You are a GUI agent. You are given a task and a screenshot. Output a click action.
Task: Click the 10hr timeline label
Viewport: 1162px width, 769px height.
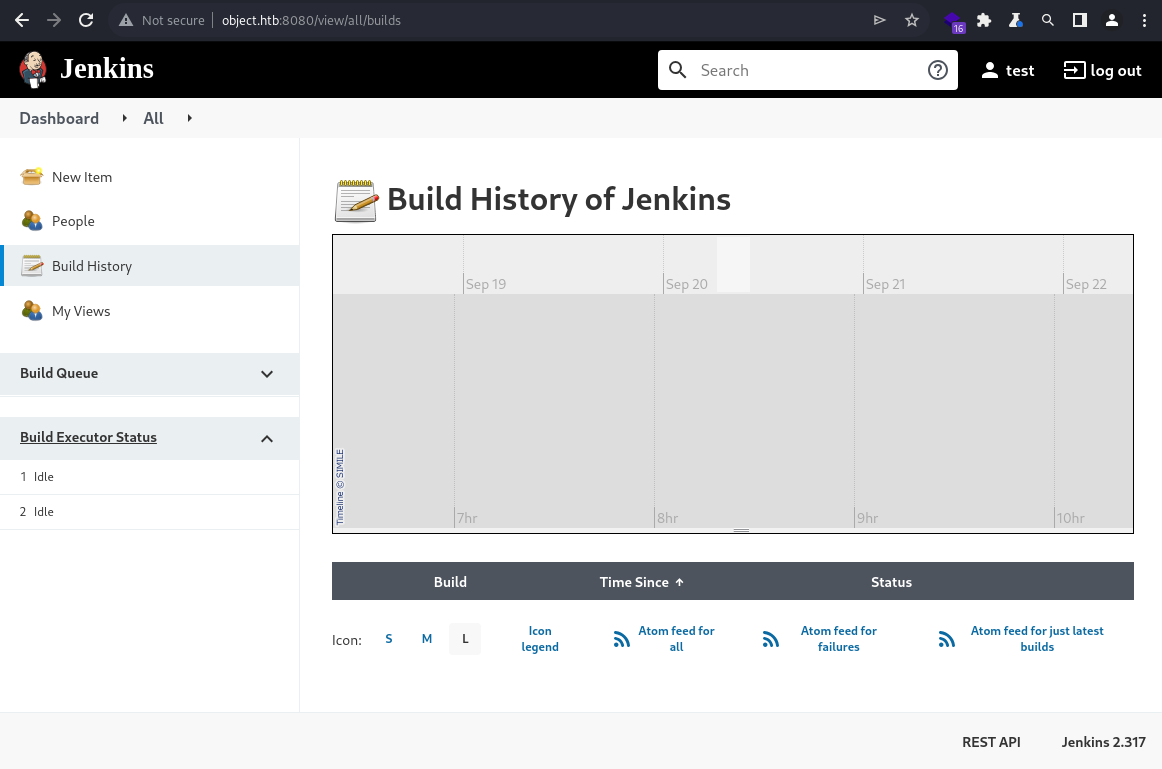[1071, 518]
